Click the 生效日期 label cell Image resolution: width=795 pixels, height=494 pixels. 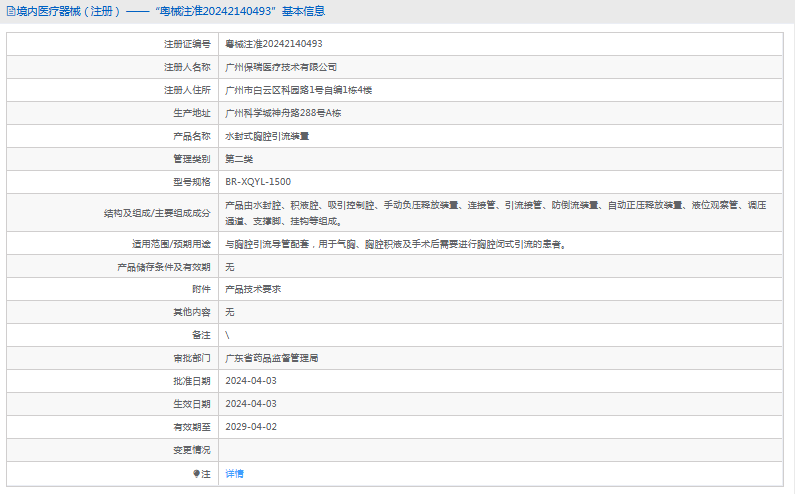pos(113,404)
